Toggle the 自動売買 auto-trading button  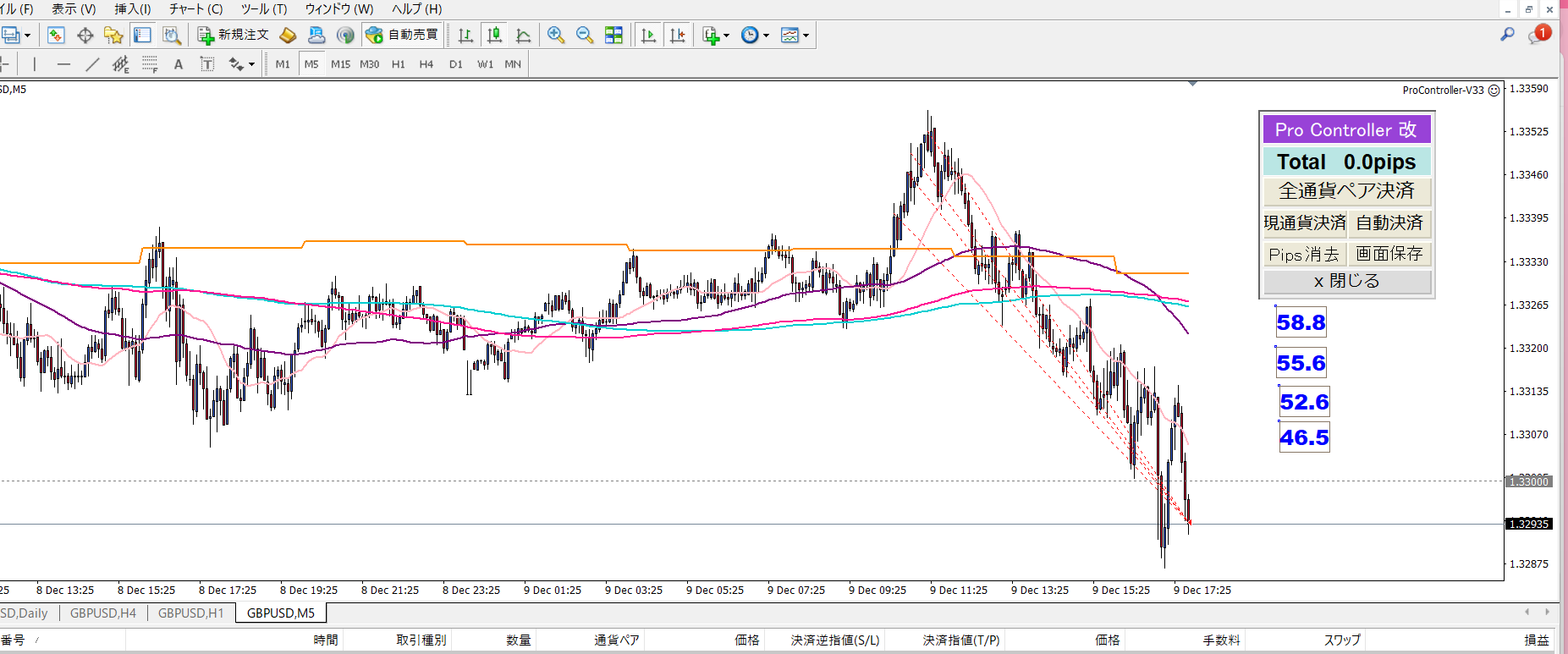(403, 35)
